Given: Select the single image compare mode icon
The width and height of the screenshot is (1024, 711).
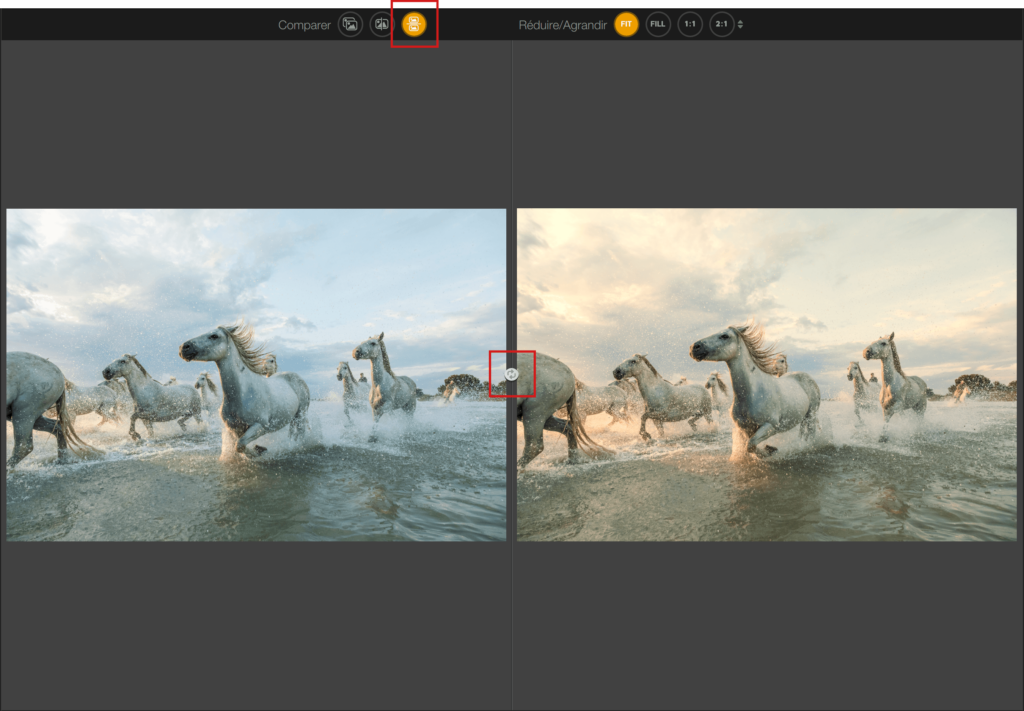Looking at the screenshot, I should 350,25.
